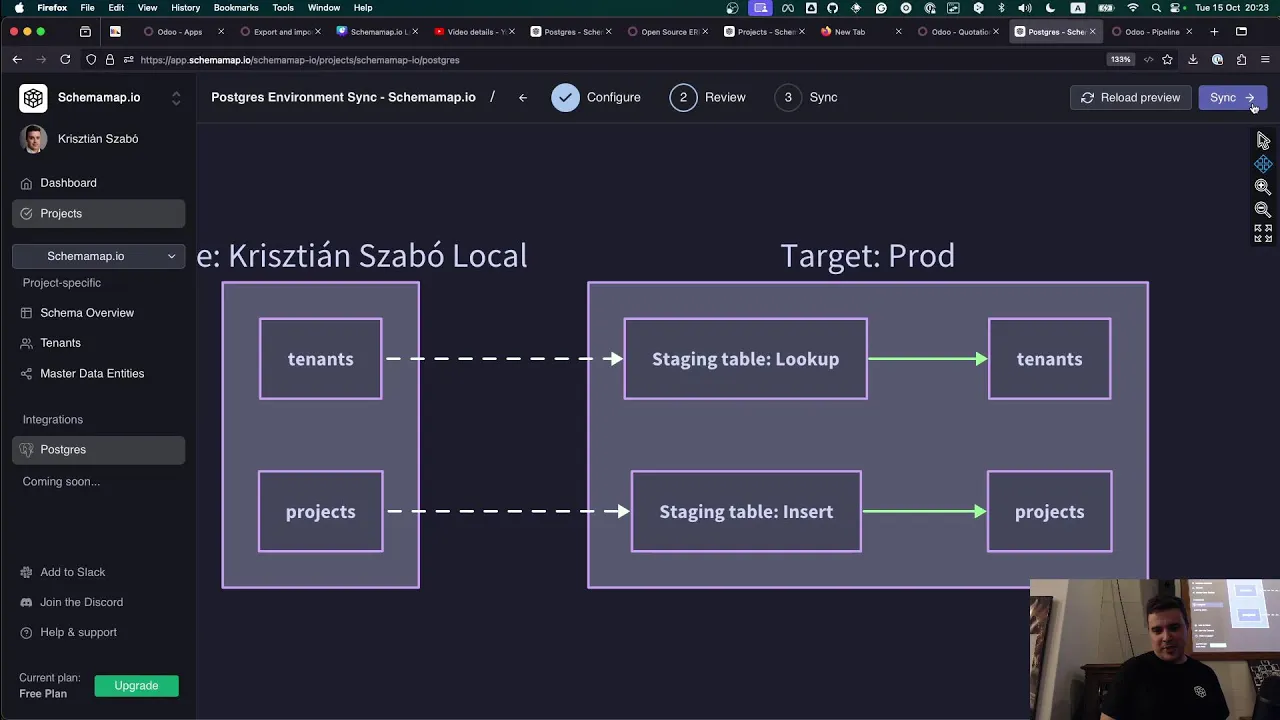This screenshot has width=1280, height=720.
Task: Open Firefox application hamburger menu
Action: pyautogui.click(x=1265, y=60)
